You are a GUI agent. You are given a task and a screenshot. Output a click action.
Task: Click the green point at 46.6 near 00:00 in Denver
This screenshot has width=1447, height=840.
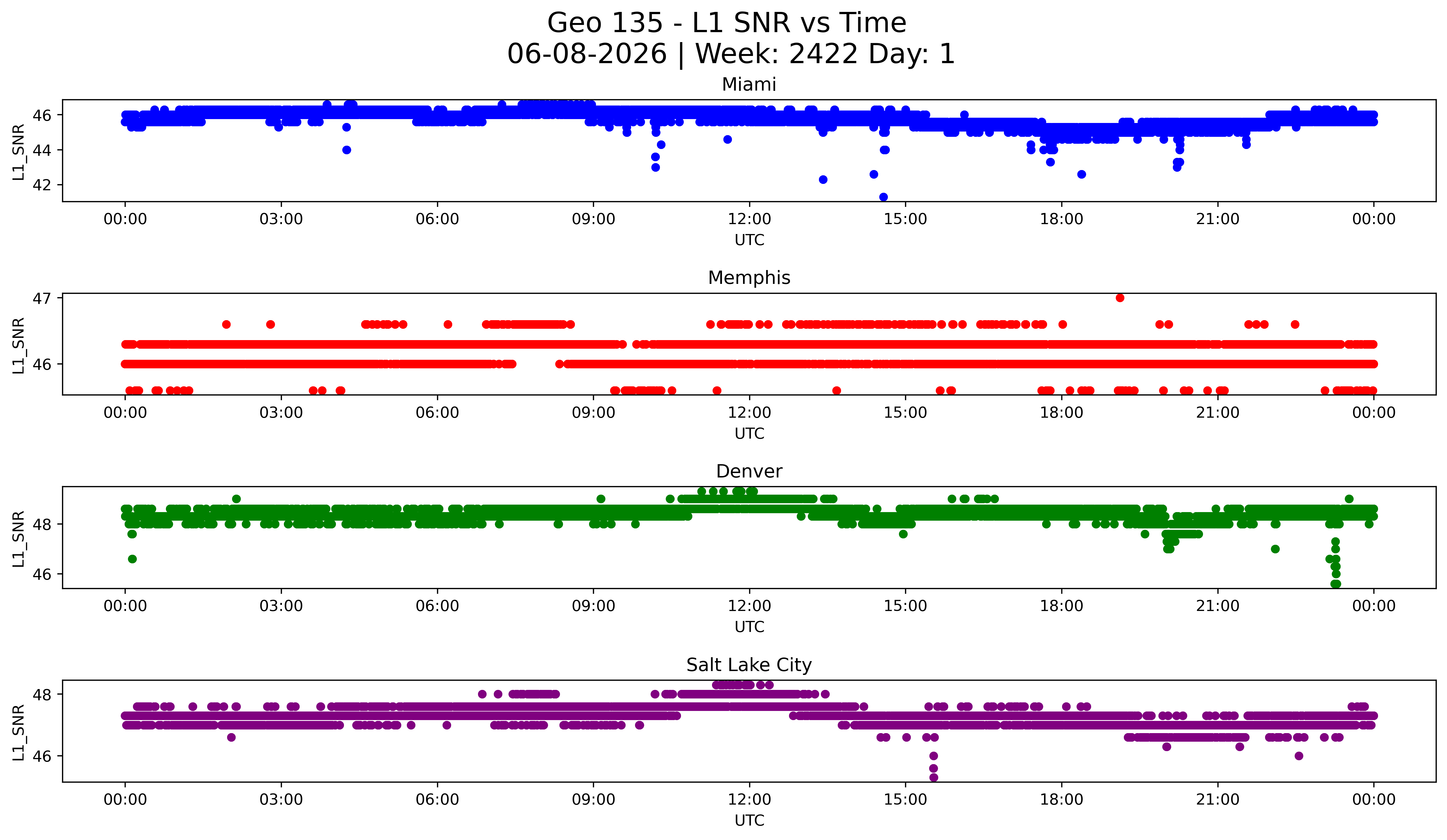132,559
